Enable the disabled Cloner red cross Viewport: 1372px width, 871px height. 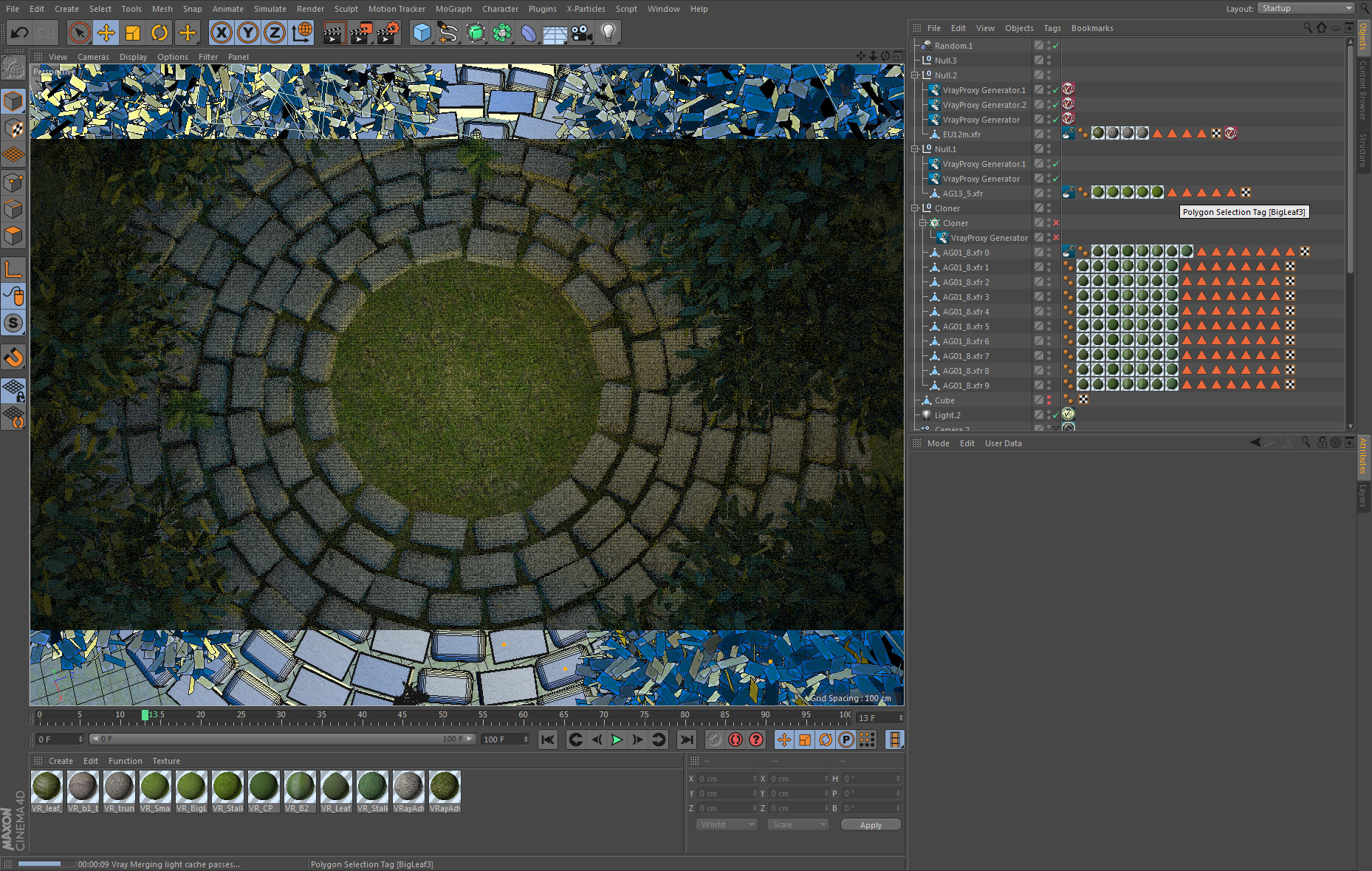[x=1056, y=223]
